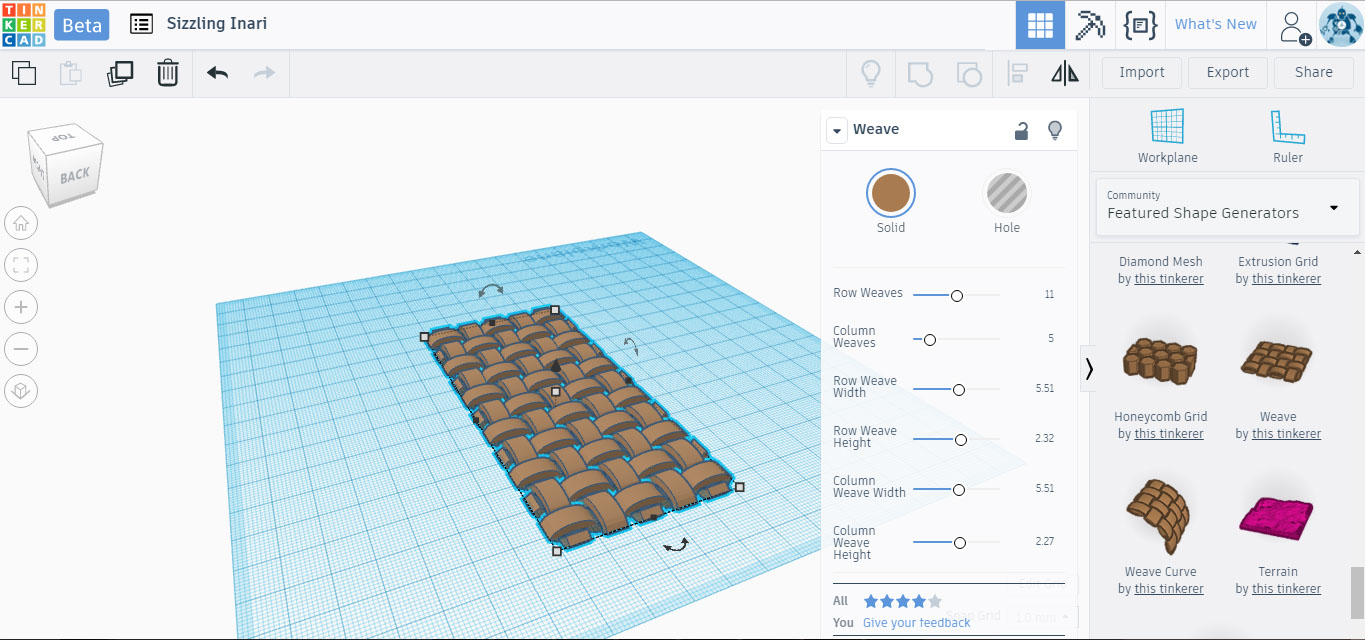1365x640 pixels.
Task: Redo the last action
Action: (264, 73)
